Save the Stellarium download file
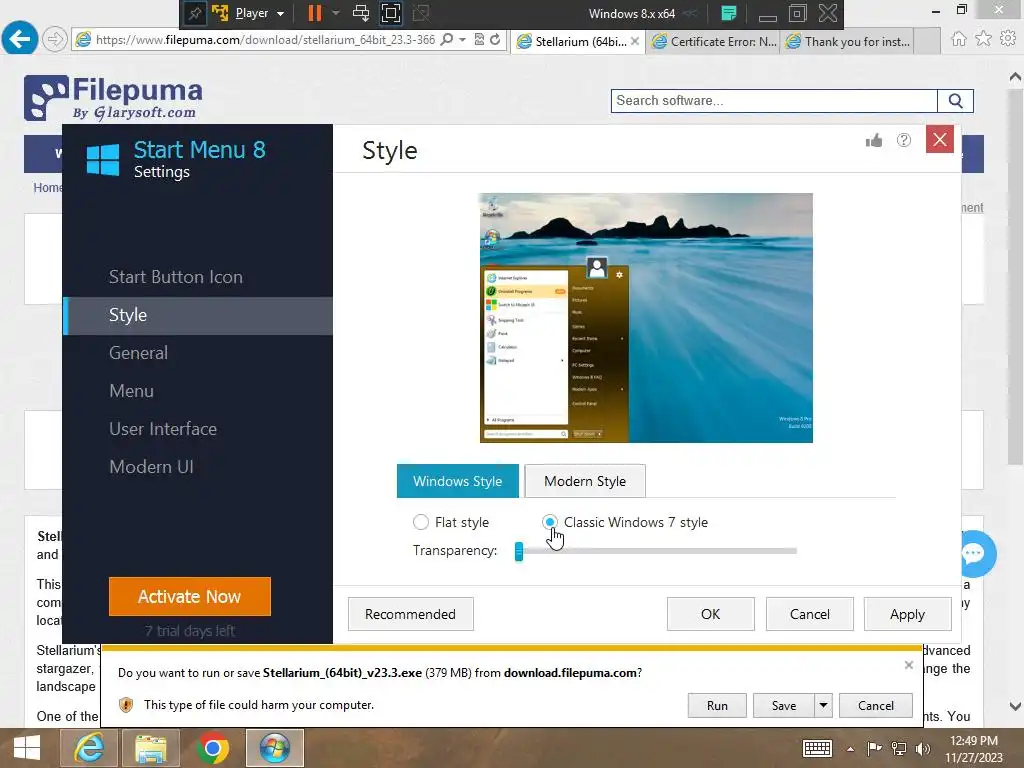The height and width of the screenshot is (768, 1024). [784, 705]
